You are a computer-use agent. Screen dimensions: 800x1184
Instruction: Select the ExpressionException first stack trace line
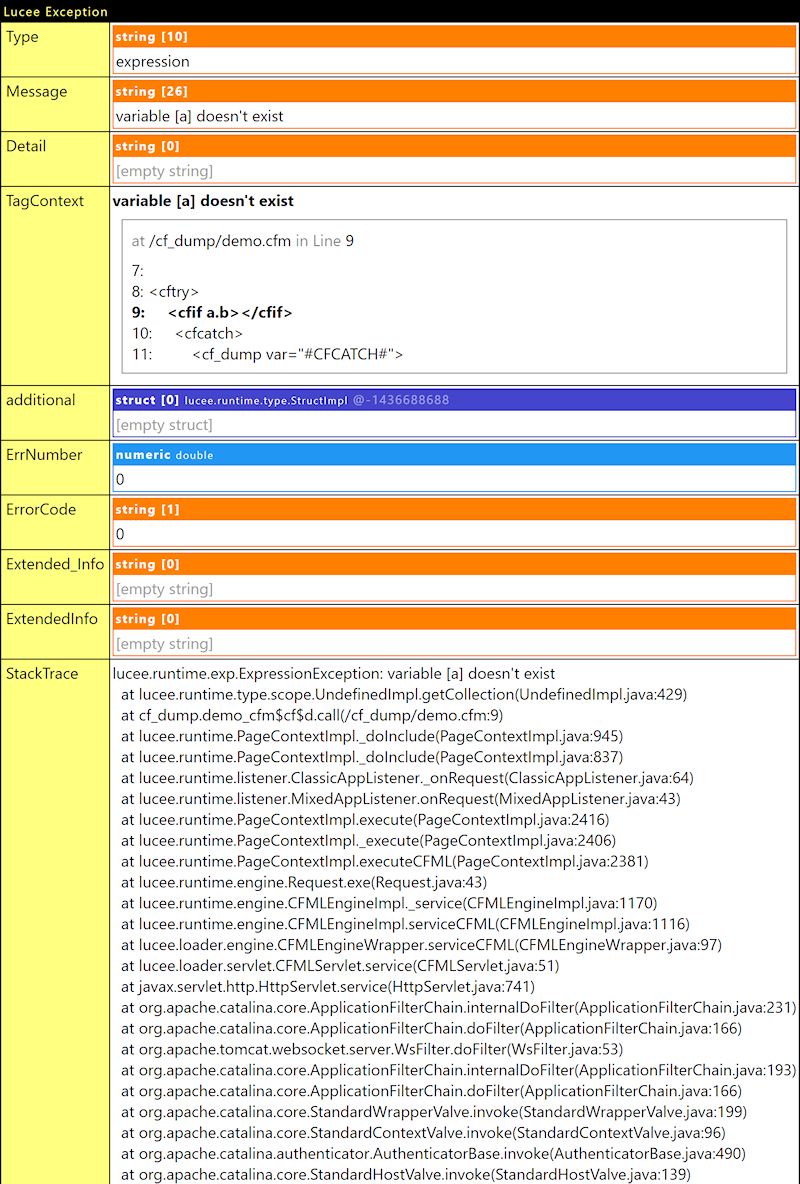[334, 674]
